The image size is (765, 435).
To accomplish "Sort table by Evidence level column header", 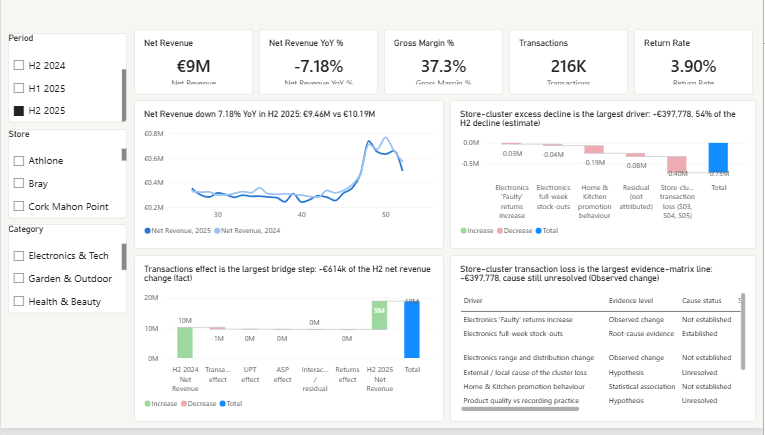I will 630,300.
